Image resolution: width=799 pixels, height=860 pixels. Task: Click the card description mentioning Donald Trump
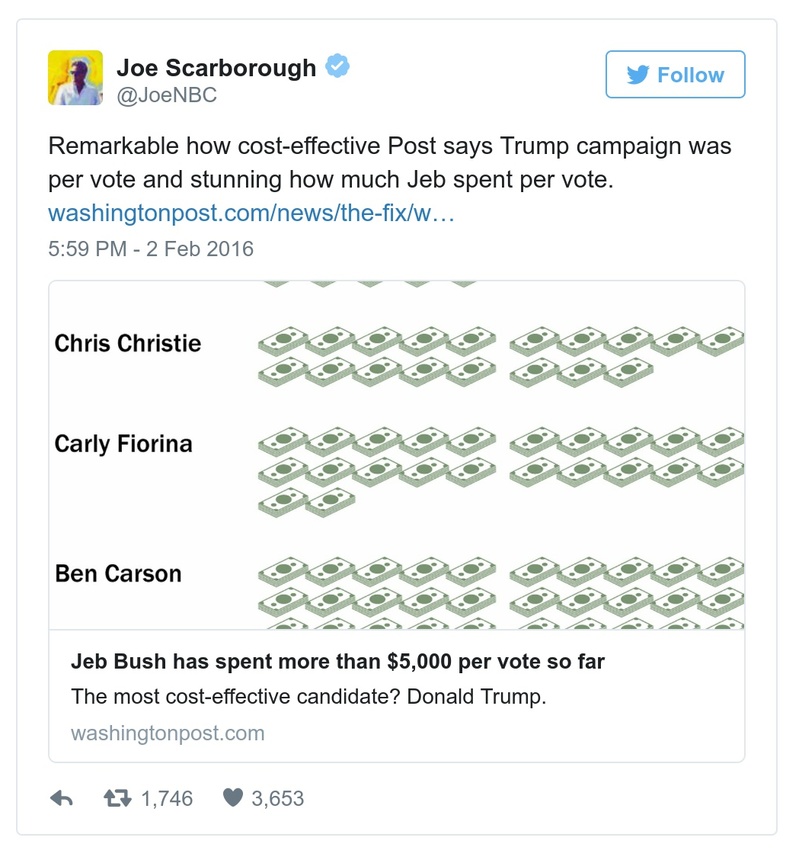[x=309, y=697]
